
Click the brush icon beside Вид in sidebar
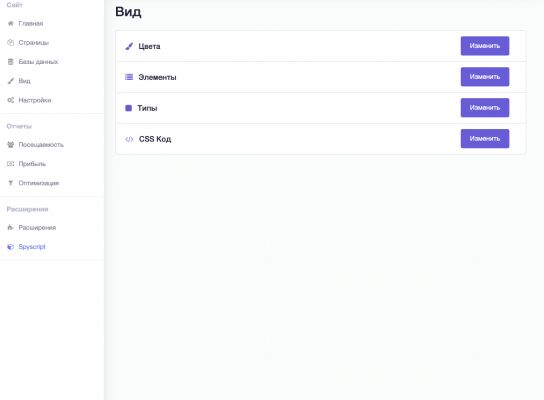(x=11, y=81)
